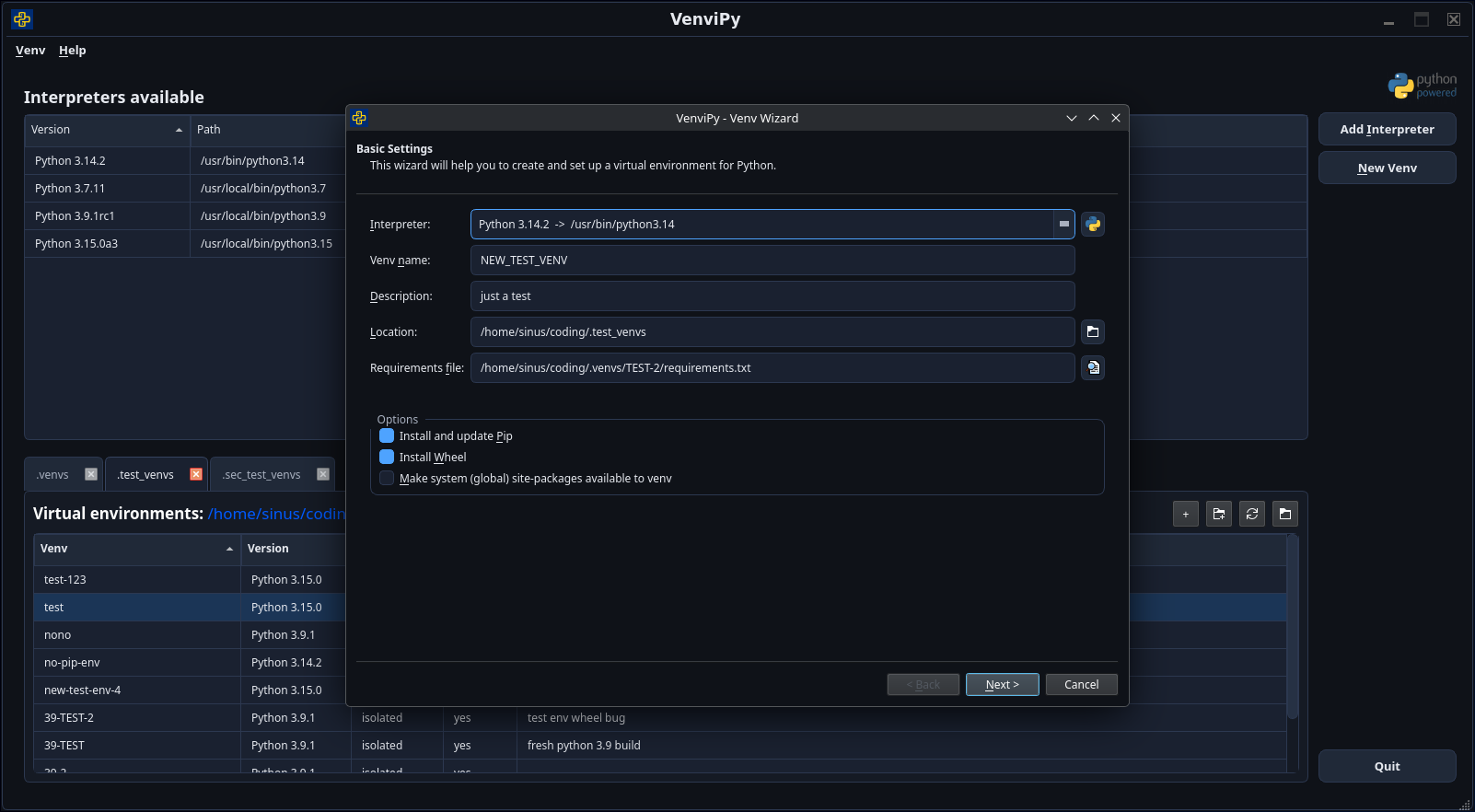The image size is (1475, 812).
Task: Click the refresh venv list icon
Action: point(1252,514)
